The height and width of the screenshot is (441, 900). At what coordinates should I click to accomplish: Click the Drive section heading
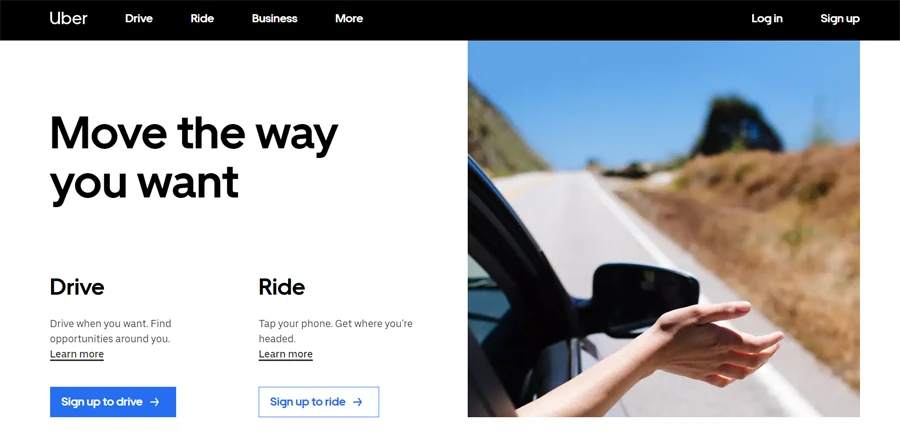pyautogui.click(x=77, y=287)
